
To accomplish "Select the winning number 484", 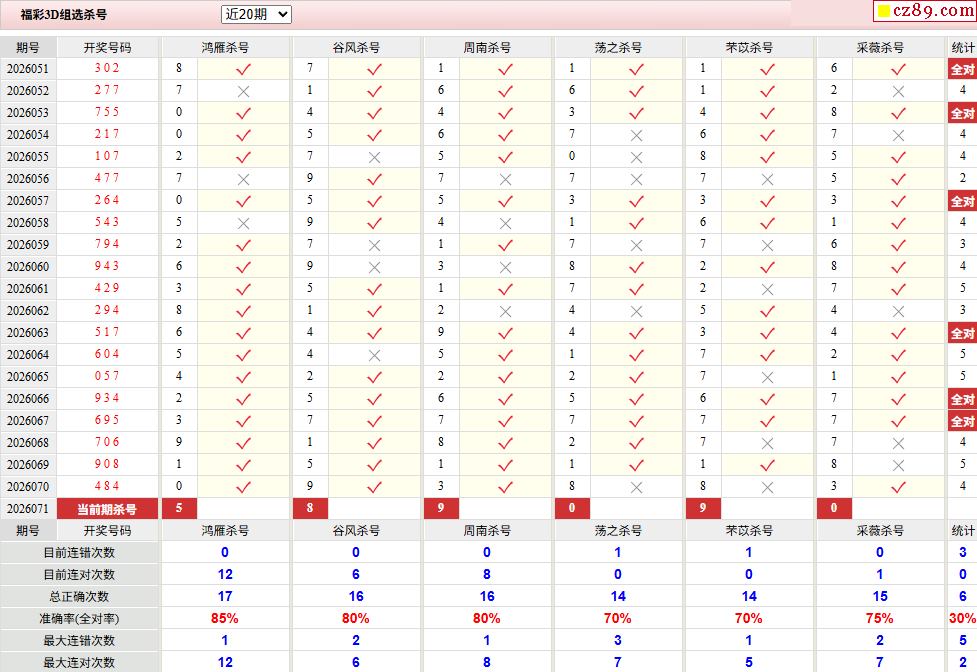I will [107, 486].
